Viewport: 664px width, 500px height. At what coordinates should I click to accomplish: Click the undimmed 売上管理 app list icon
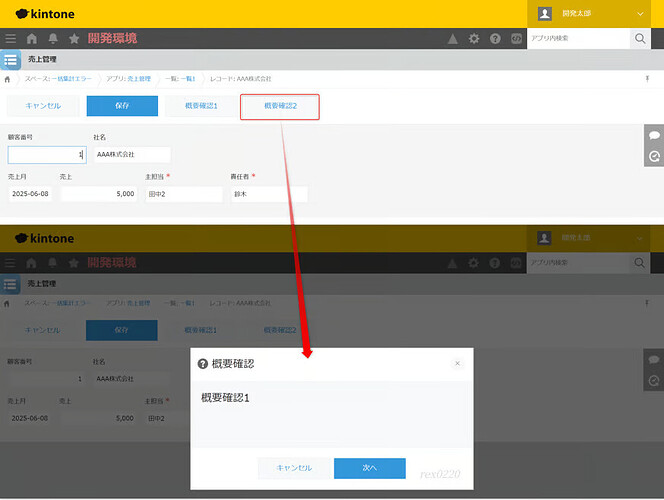[11, 60]
